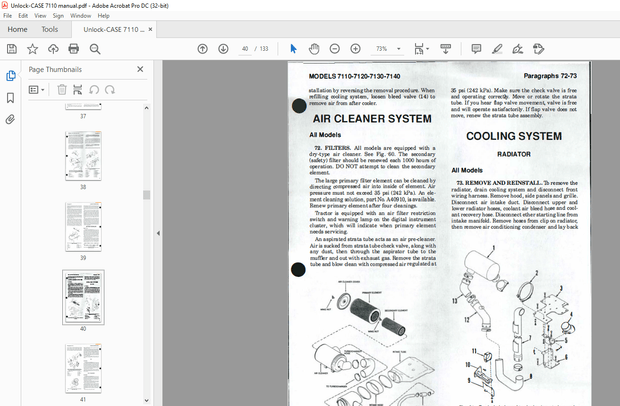Open the Edit menu

(x=23, y=16)
